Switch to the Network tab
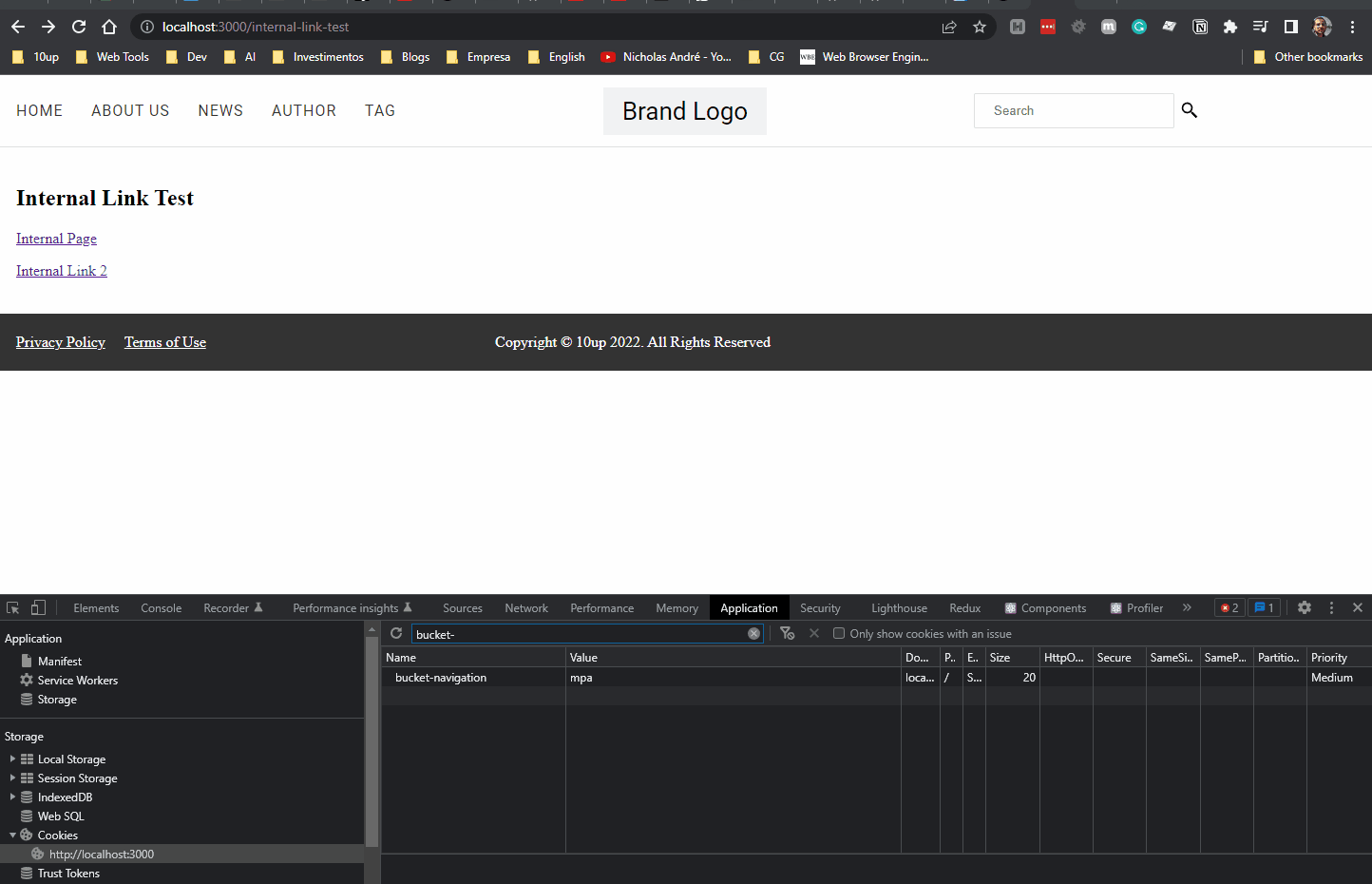1372x884 pixels. (526, 607)
